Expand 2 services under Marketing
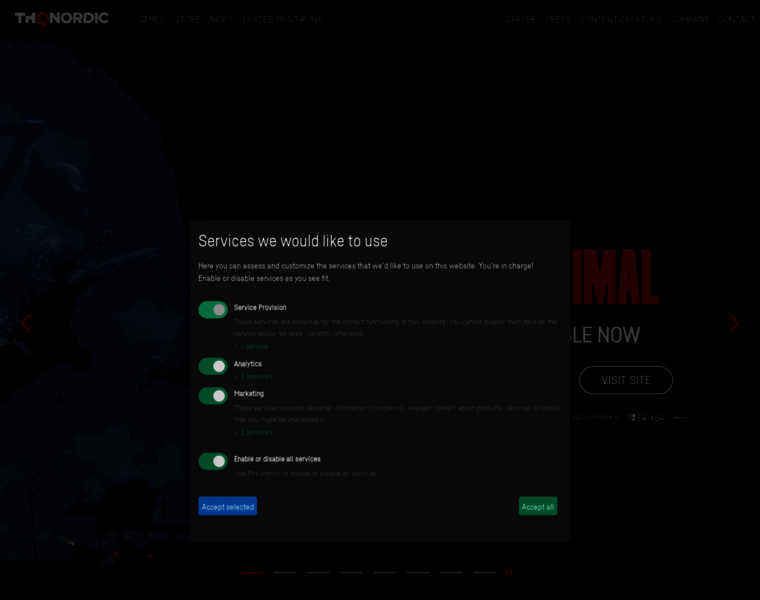This screenshot has width=760, height=600. [x=253, y=432]
